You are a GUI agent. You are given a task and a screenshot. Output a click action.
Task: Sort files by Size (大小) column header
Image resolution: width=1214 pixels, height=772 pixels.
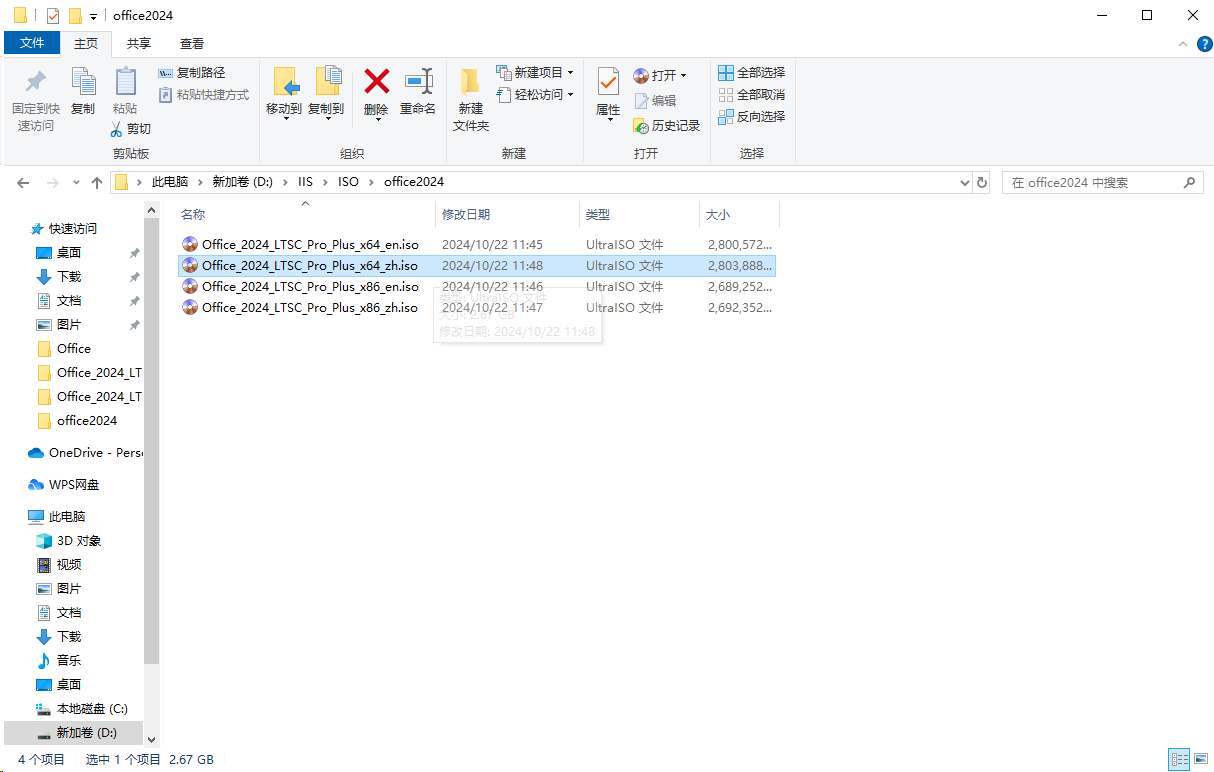click(x=718, y=215)
